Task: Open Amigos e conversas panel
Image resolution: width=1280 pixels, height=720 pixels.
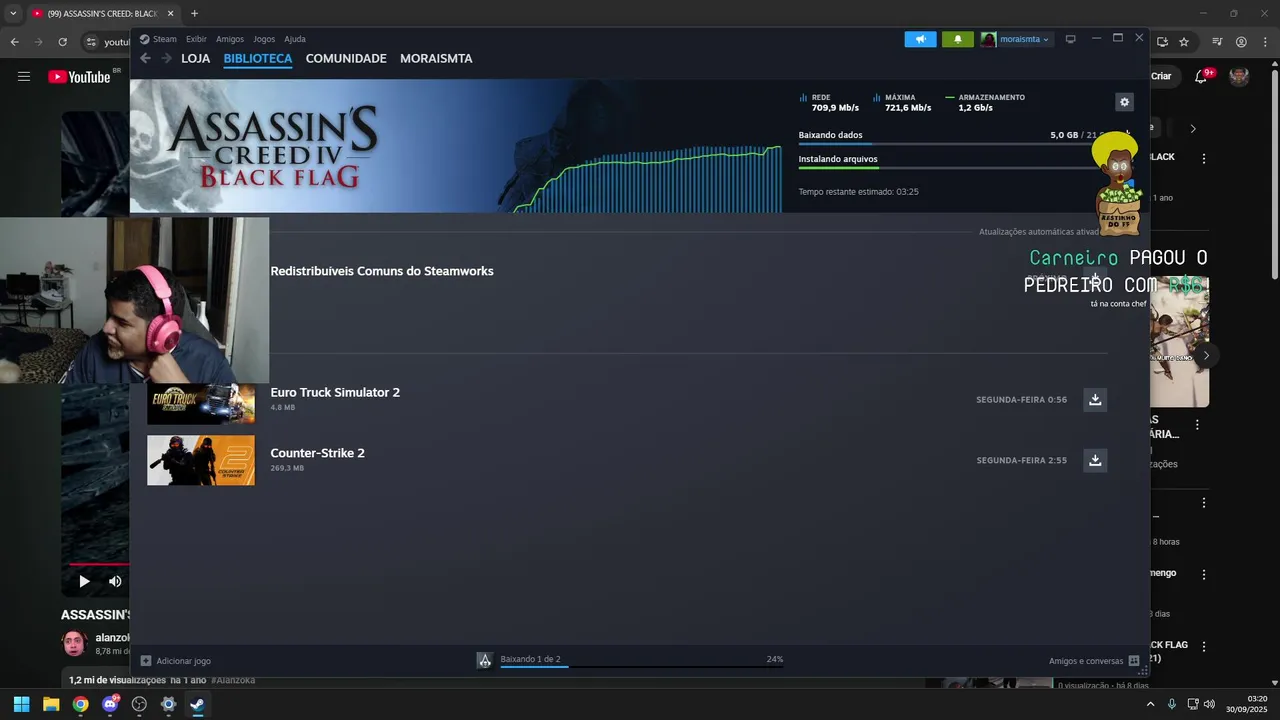Action: (x=1093, y=661)
